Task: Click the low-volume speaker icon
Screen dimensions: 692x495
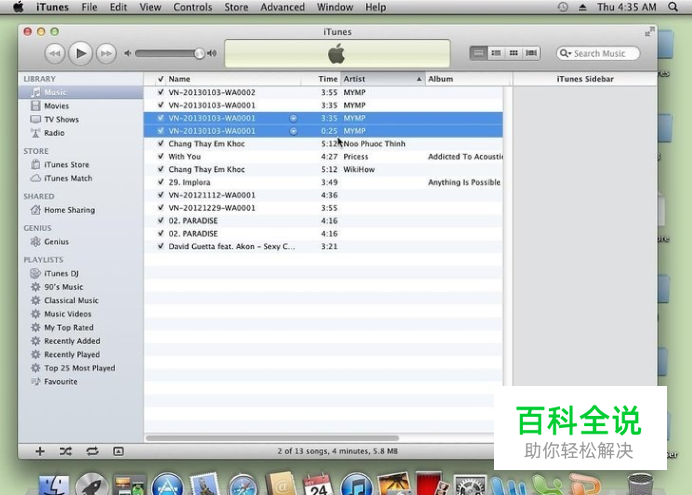Action: [x=128, y=53]
